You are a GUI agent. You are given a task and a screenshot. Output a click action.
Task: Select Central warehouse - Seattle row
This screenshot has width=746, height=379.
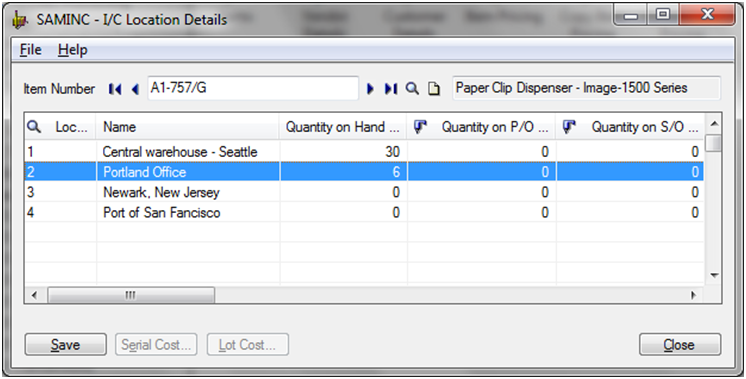tap(364, 152)
